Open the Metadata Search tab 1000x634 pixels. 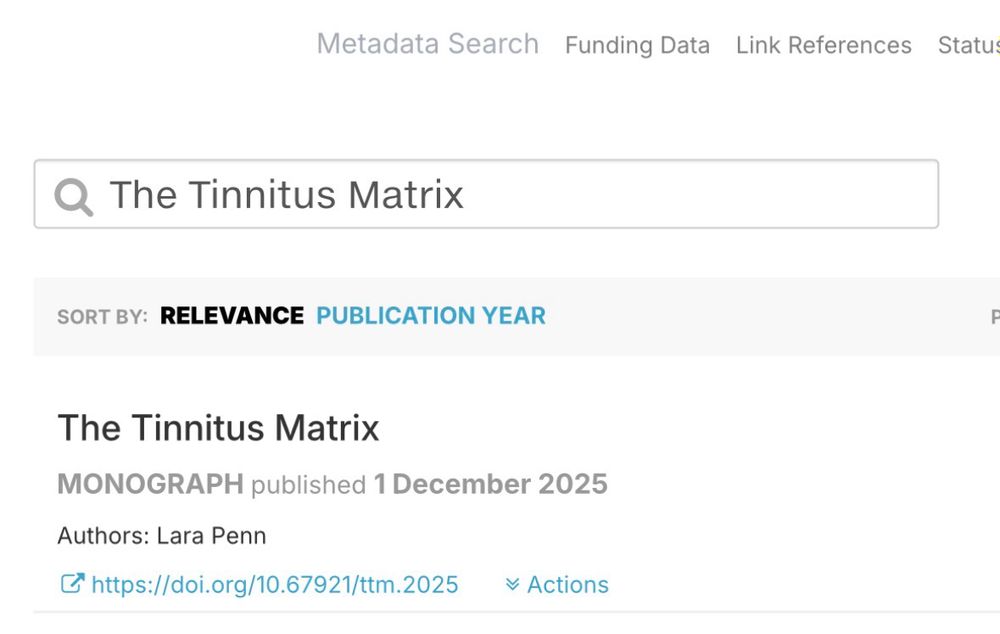pyautogui.click(x=428, y=44)
